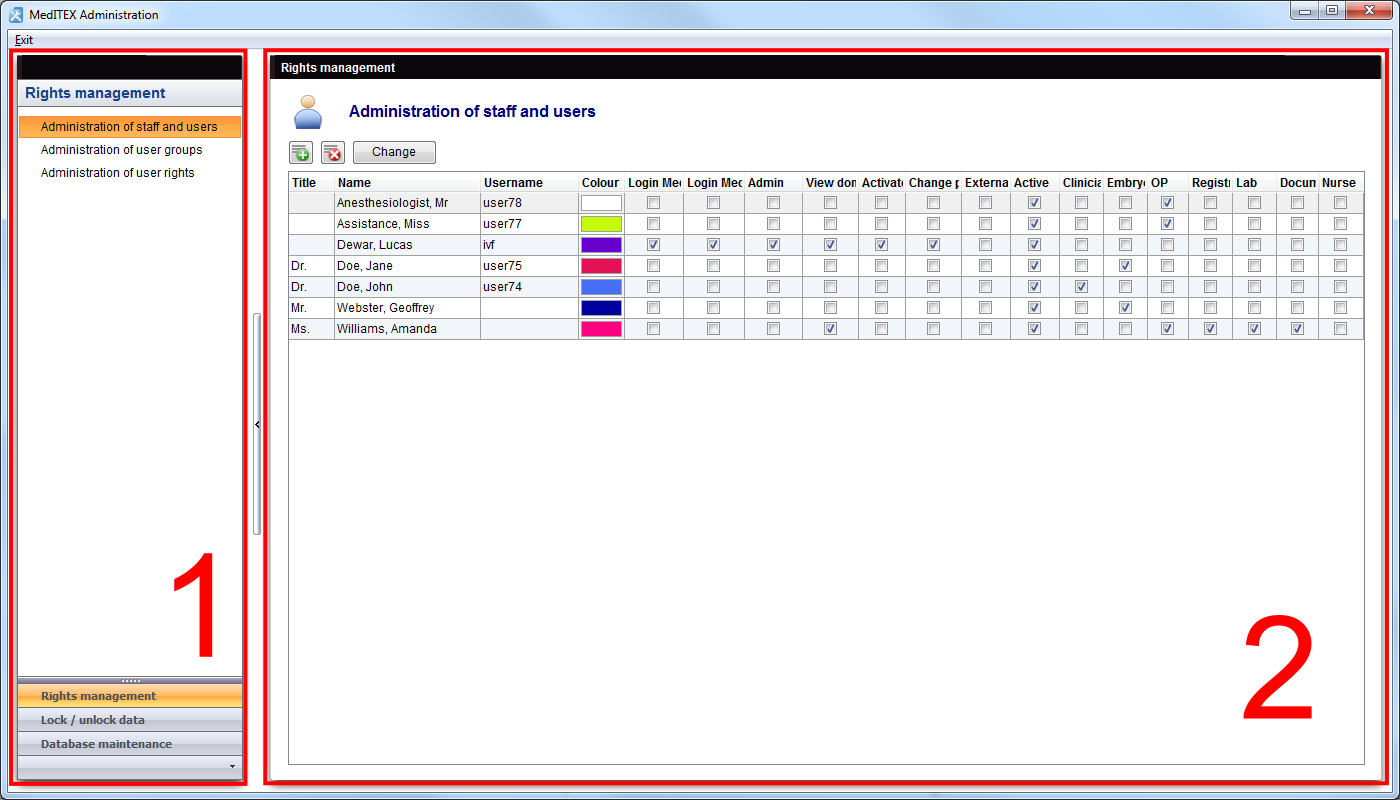
Task: Click username cell "user78"
Action: pyautogui.click(x=529, y=203)
